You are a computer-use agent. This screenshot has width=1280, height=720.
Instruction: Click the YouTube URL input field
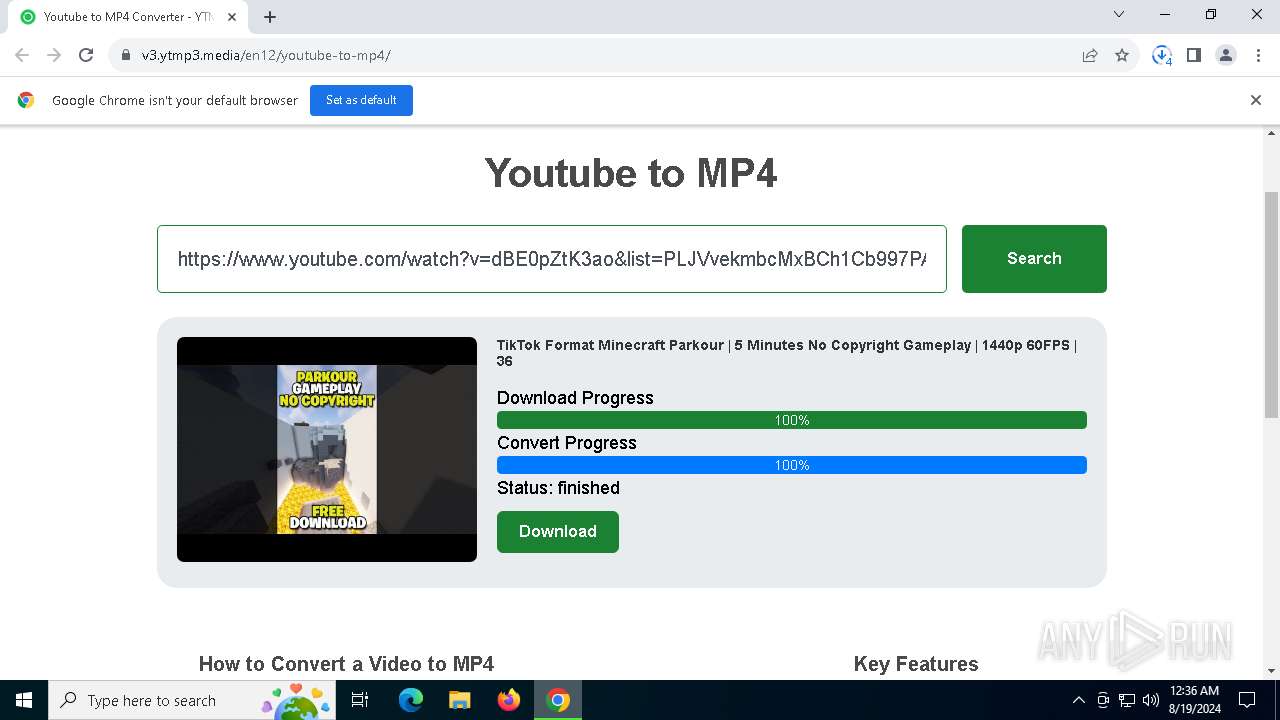pos(552,259)
